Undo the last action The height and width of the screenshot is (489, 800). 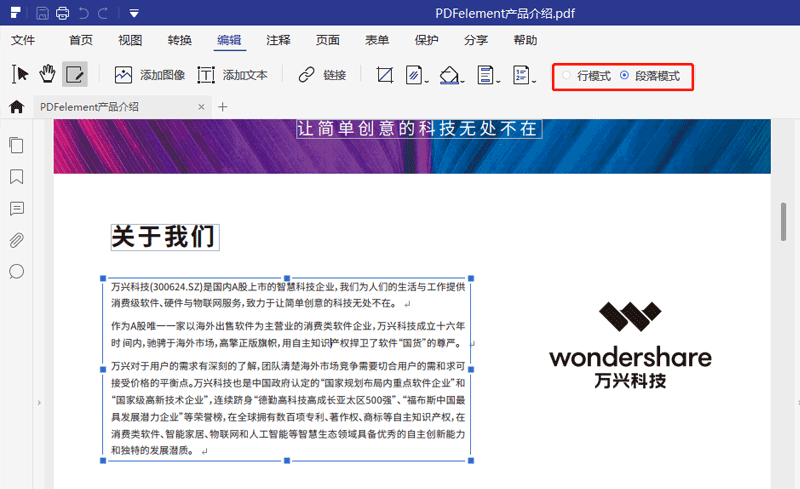point(83,13)
